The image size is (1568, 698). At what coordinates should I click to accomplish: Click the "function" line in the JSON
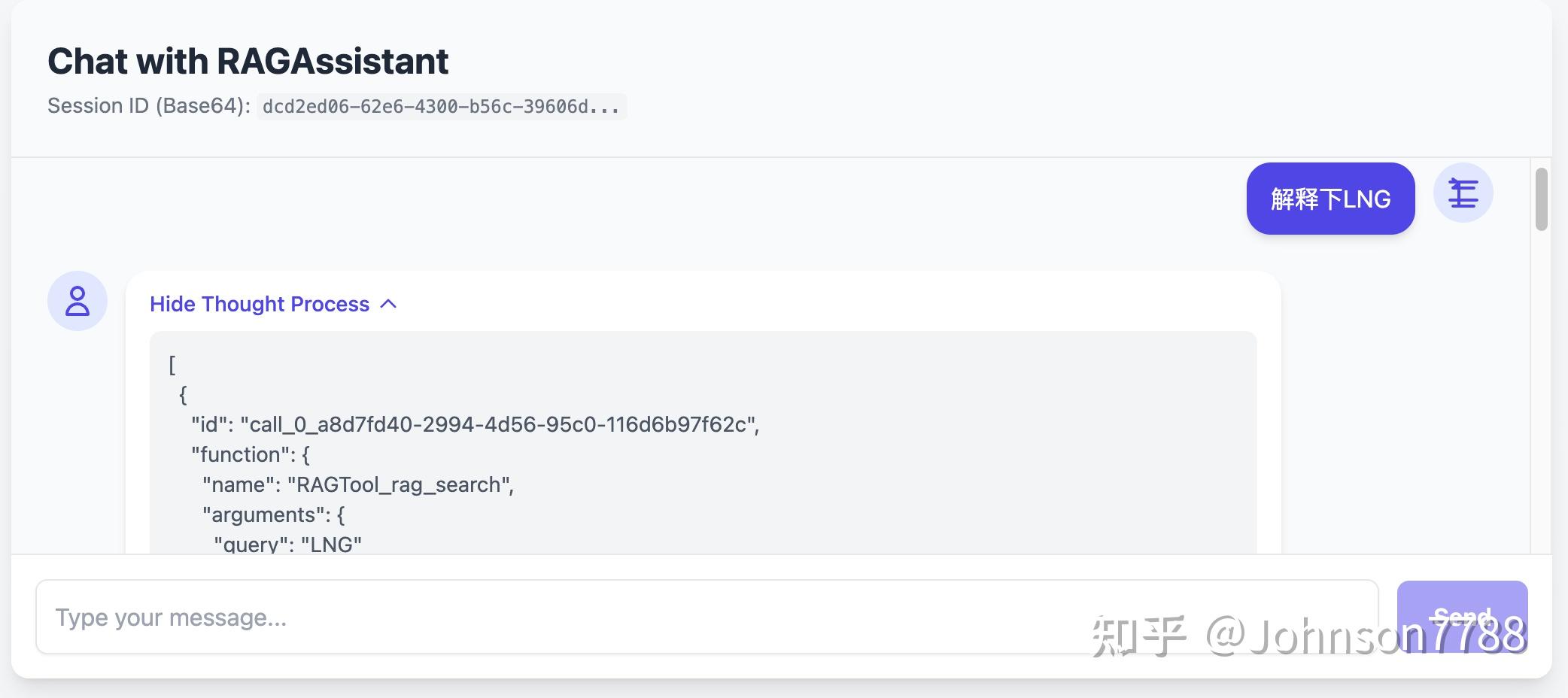coord(251,455)
